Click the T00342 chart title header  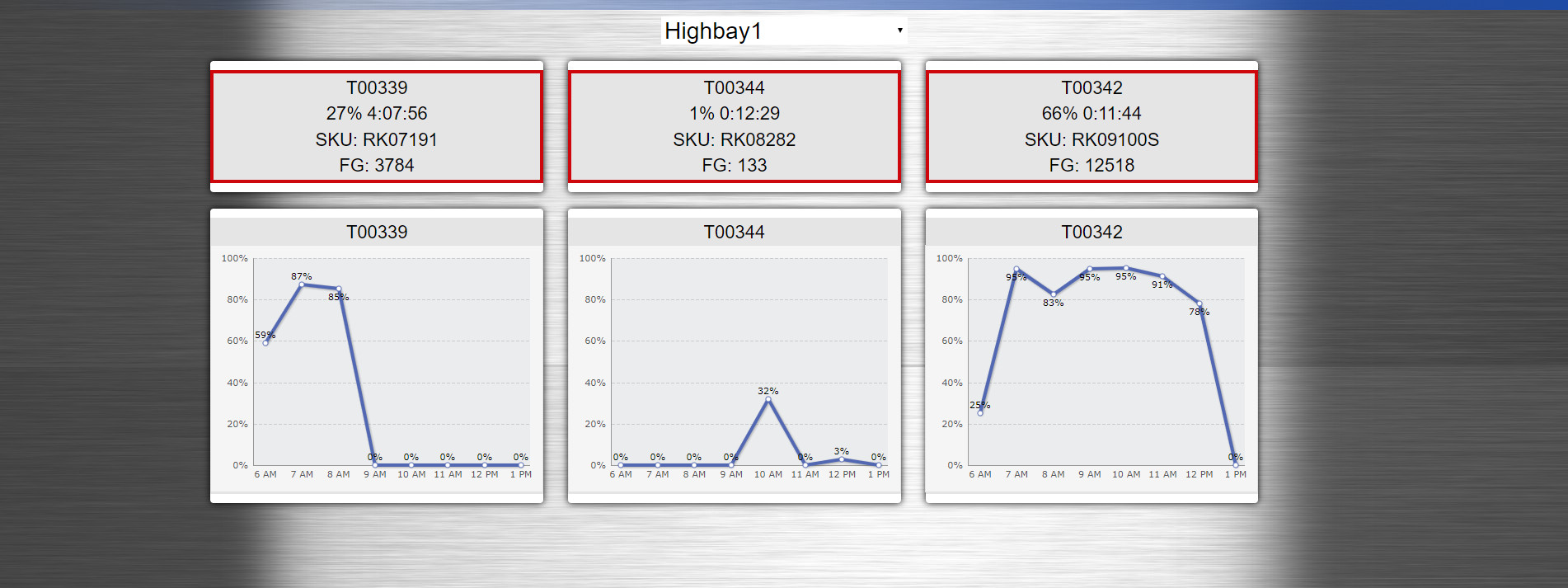point(1091,232)
